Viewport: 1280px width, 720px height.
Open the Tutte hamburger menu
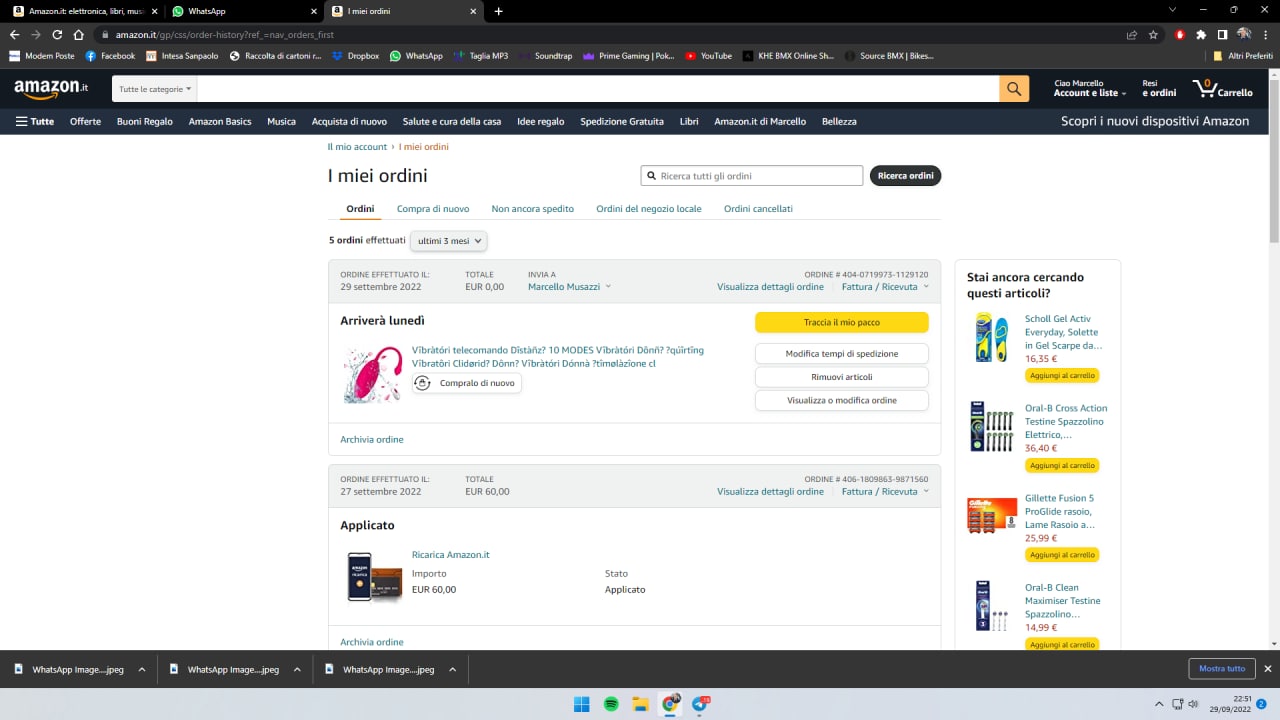coord(34,121)
